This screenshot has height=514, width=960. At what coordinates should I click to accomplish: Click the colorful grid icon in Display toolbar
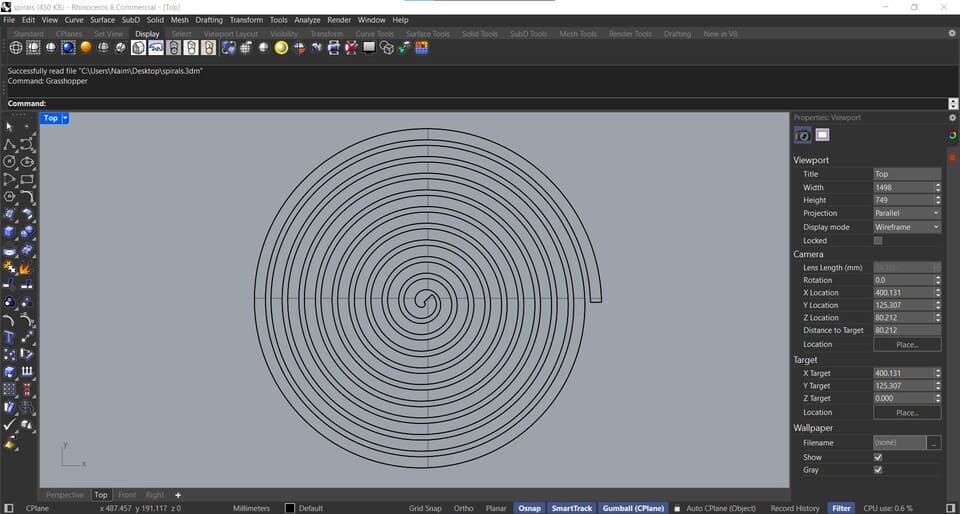tap(421, 48)
